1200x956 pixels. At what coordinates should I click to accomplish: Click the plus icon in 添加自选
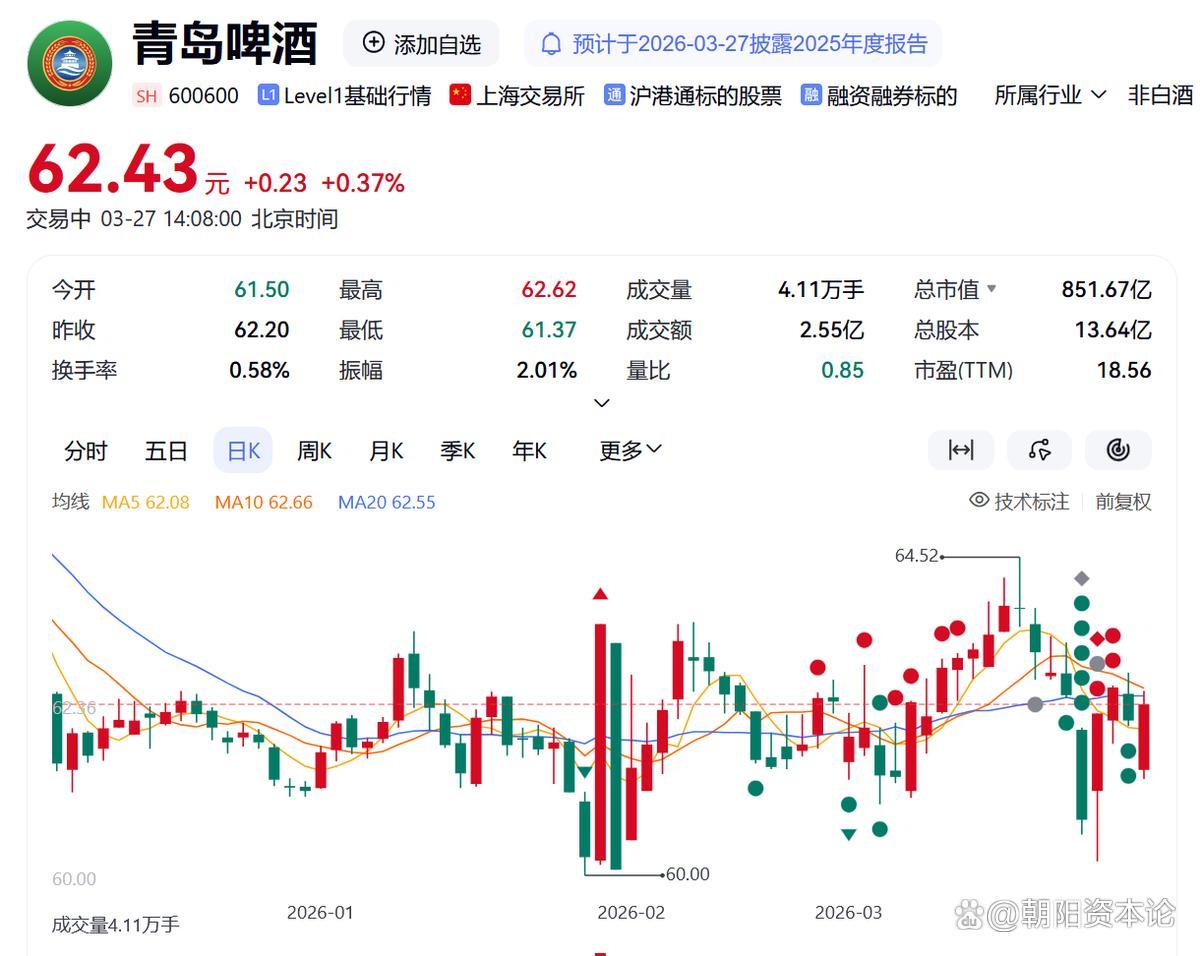[x=373, y=43]
